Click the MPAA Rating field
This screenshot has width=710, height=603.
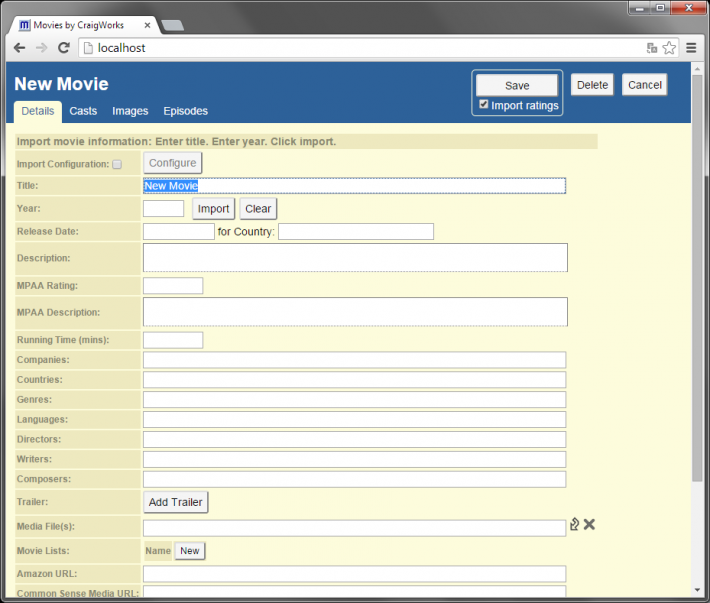(x=173, y=286)
